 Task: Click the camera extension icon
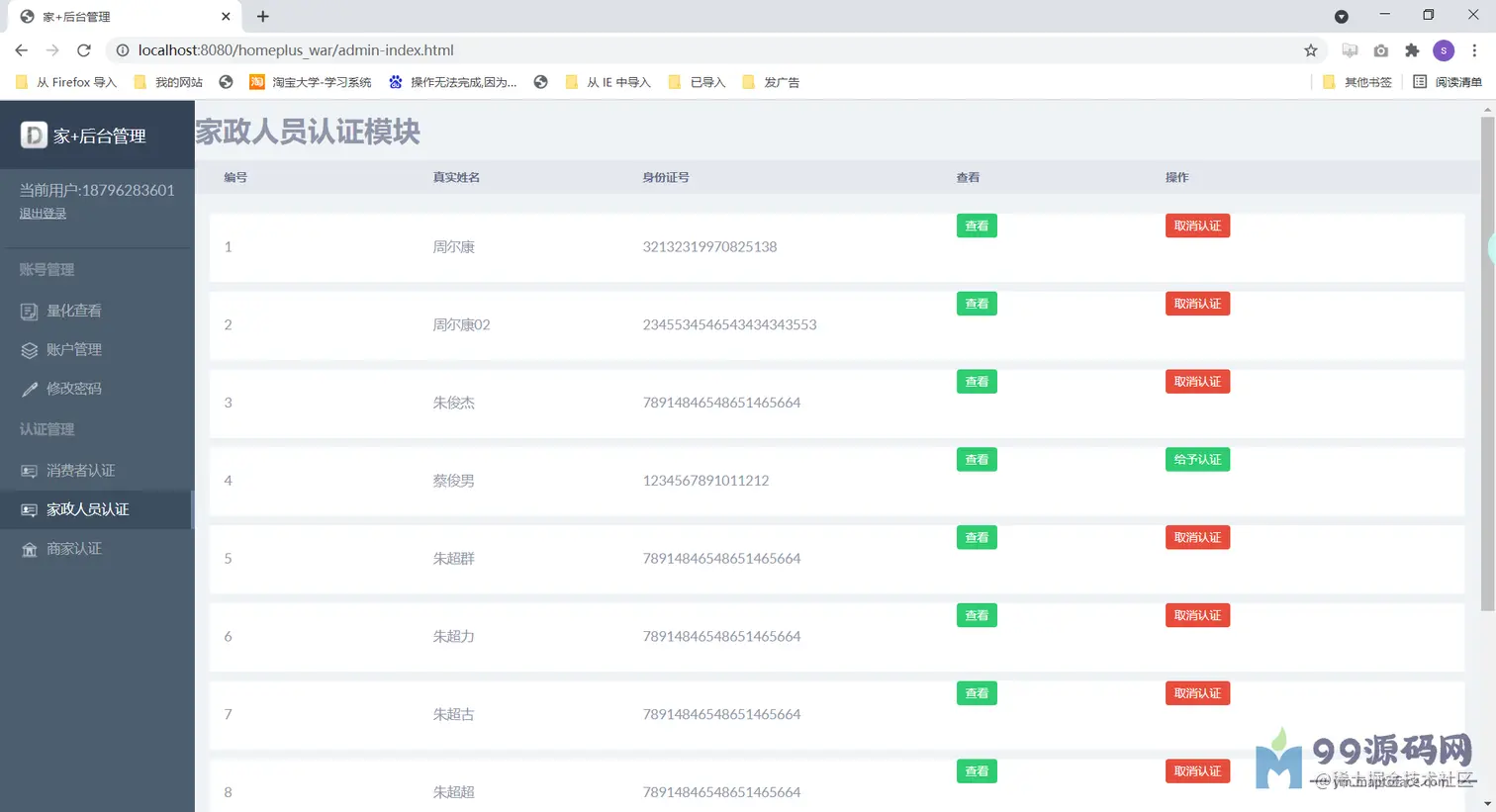click(x=1381, y=50)
